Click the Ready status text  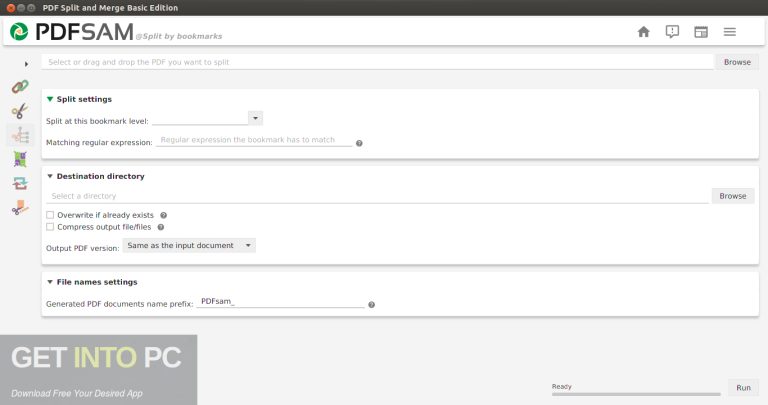point(561,386)
